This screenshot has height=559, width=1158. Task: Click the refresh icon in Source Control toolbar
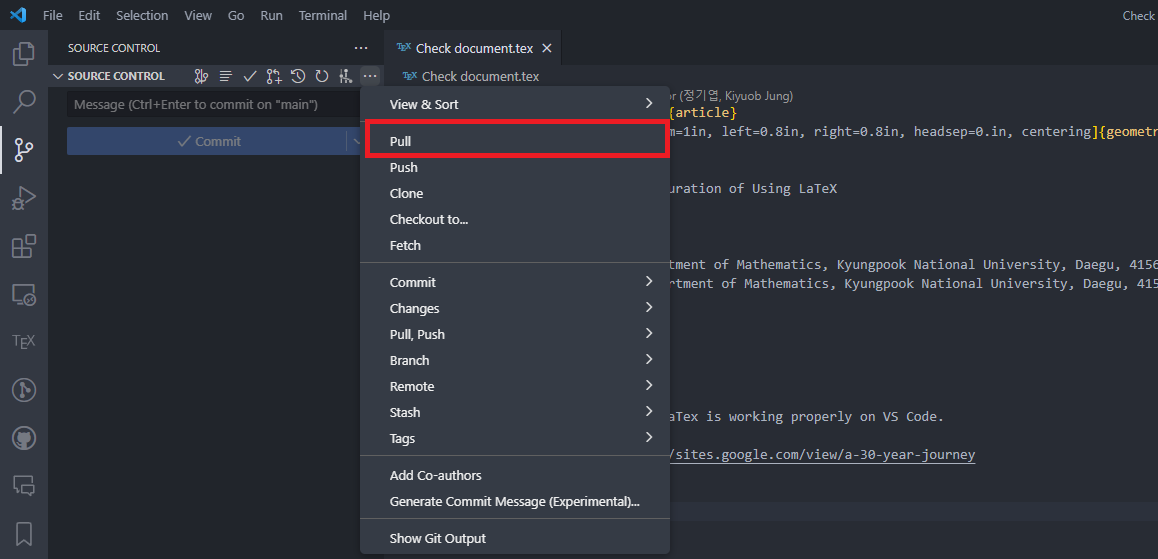(321, 76)
